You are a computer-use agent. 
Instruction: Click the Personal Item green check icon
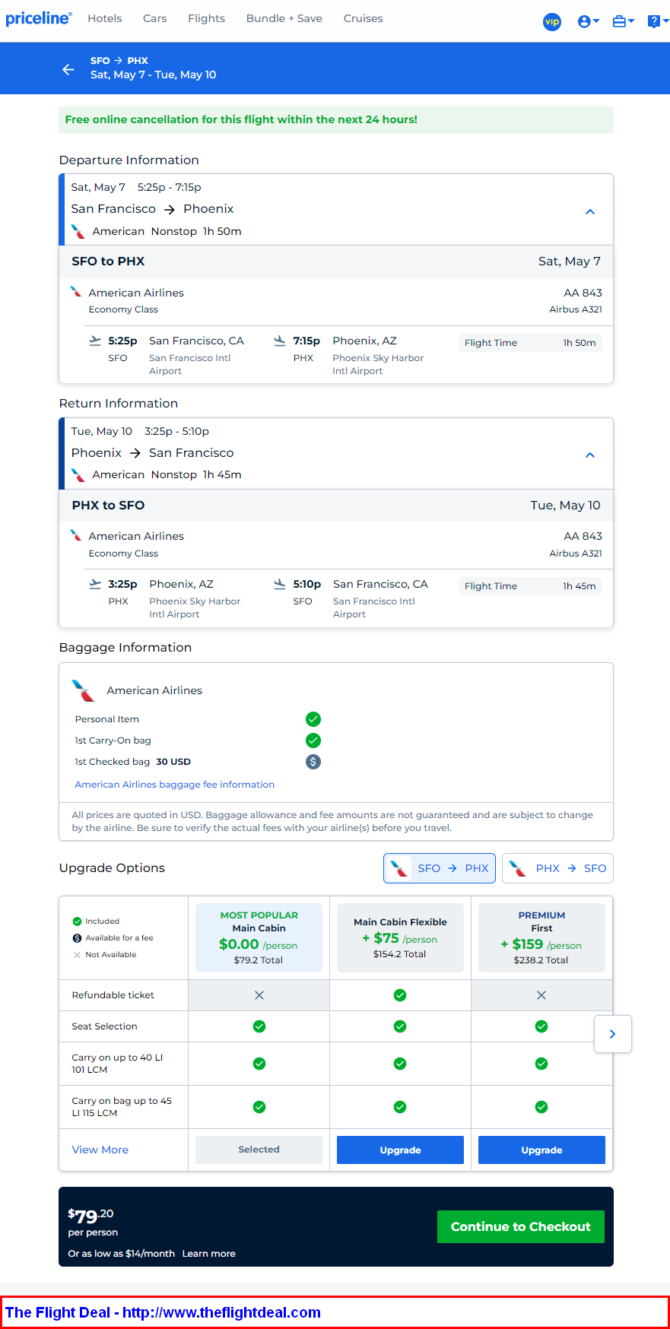point(313,719)
